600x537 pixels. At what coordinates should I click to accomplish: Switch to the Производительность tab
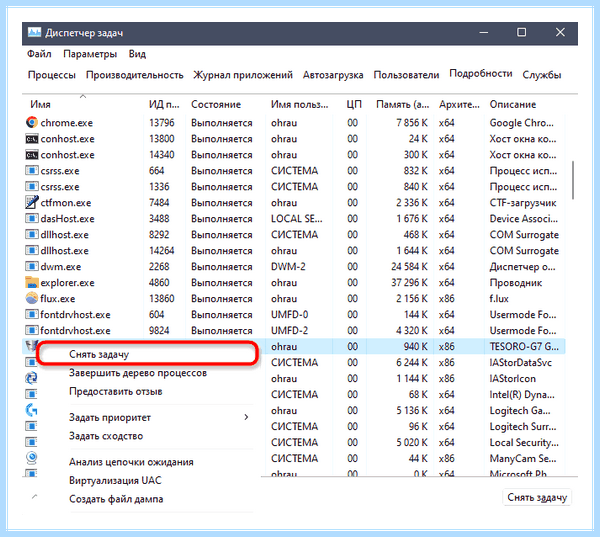click(x=135, y=75)
